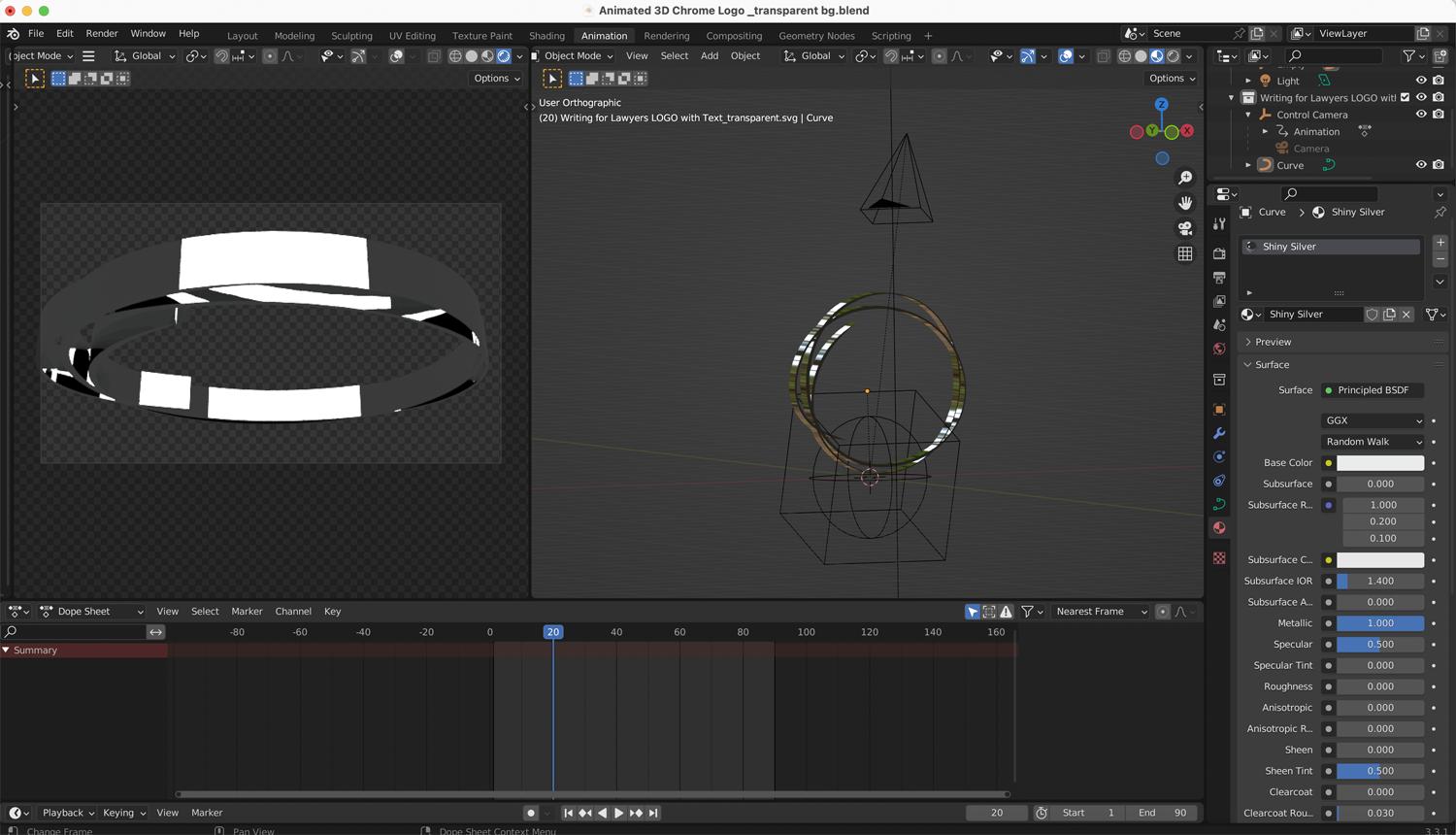The width and height of the screenshot is (1456, 835).
Task: Select the Modifier properties wrench icon
Action: tap(1219, 431)
